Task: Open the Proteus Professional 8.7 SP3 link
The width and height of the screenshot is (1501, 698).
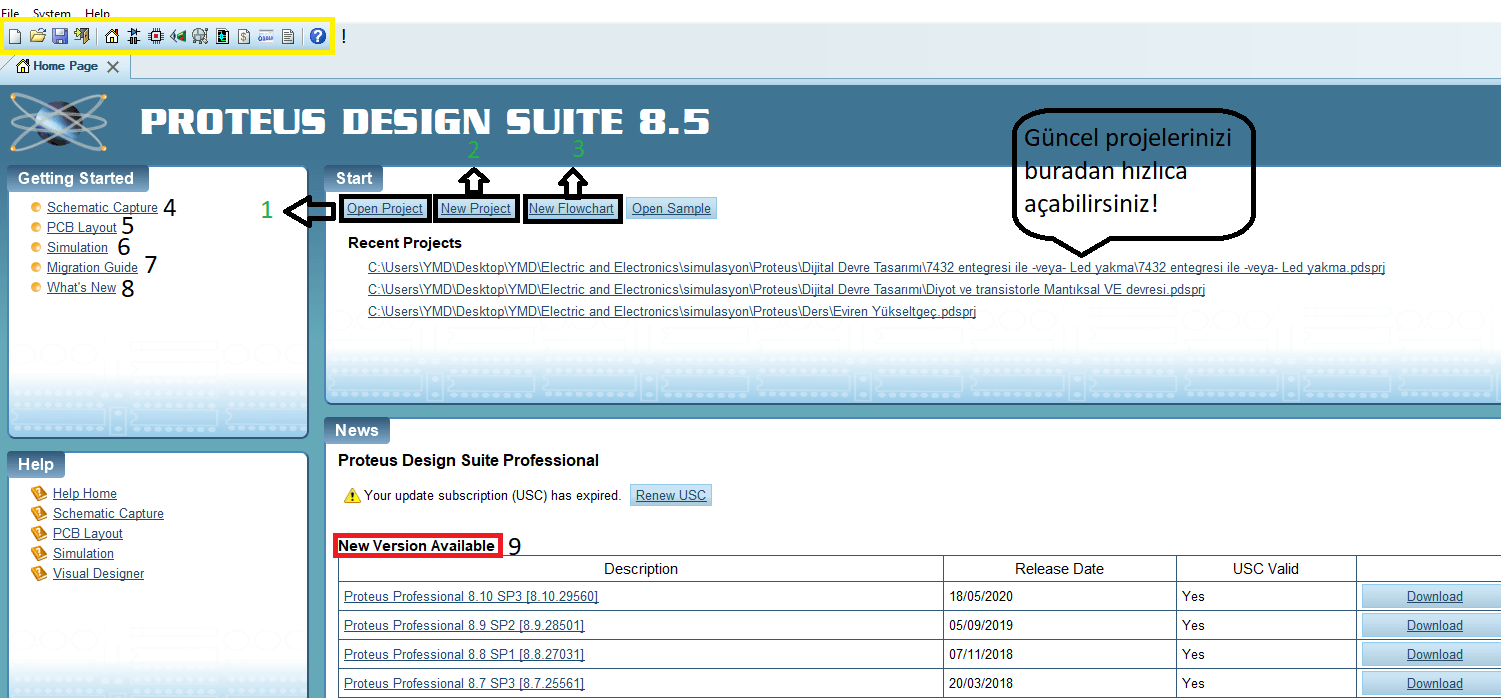Action: tap(464, 684)
